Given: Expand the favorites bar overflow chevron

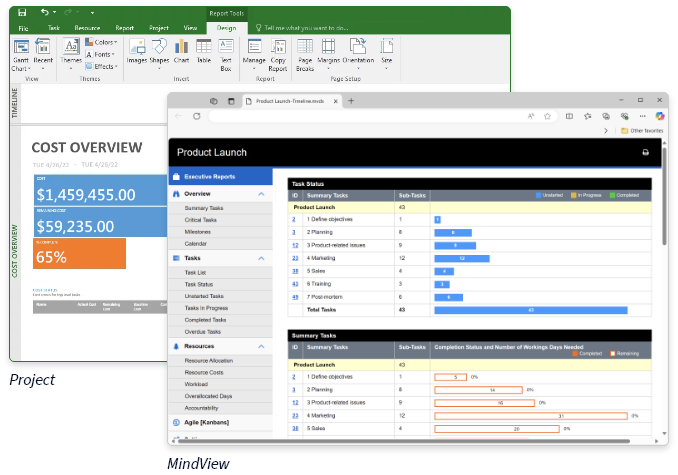Looking at the screenshot, I should tap(606, 131).
